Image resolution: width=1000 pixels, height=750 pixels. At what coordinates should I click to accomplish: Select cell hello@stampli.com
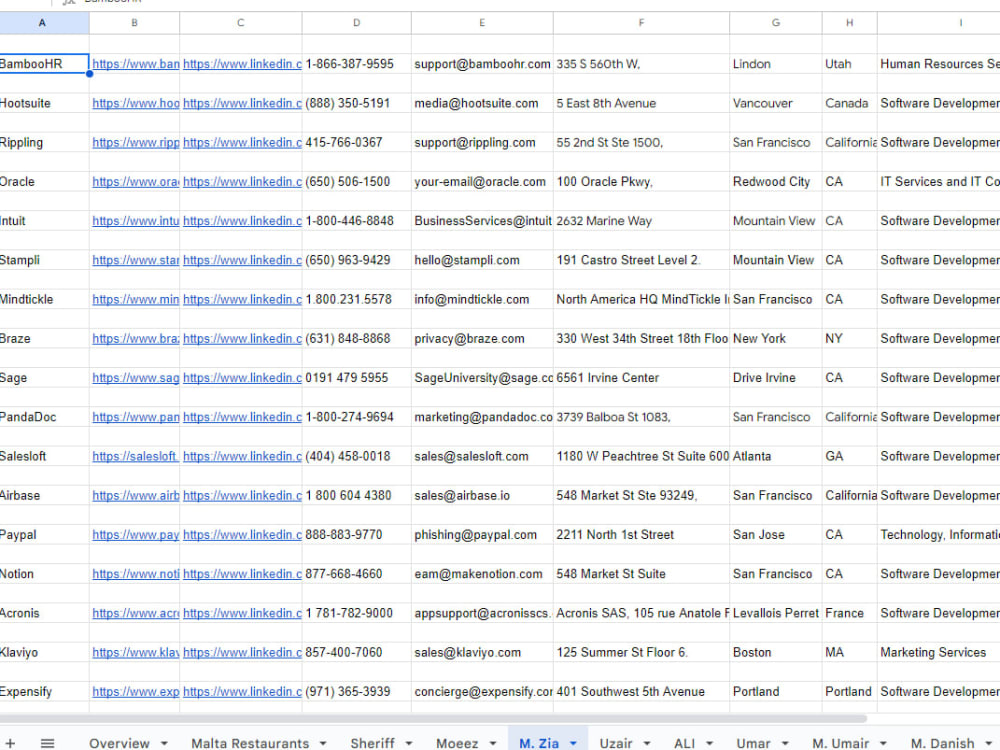click(x=482, y=260)
